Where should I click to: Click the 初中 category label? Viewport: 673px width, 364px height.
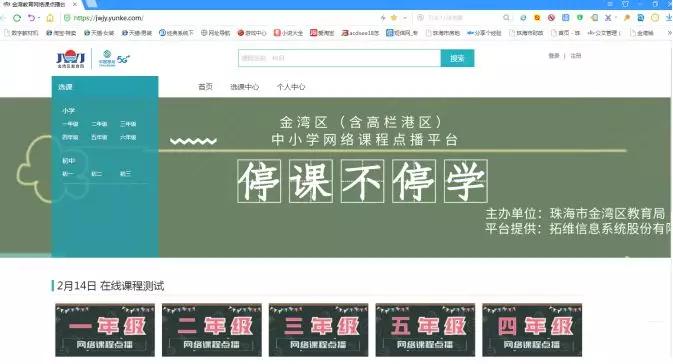[x=68, y=161]
